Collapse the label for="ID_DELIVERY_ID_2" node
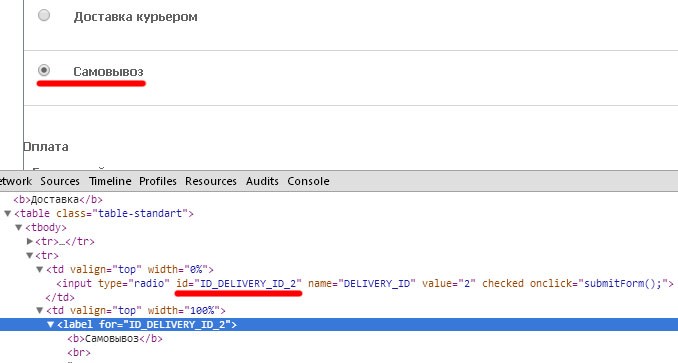The width and height of the screenshot is (678, 363). [51, 325]
